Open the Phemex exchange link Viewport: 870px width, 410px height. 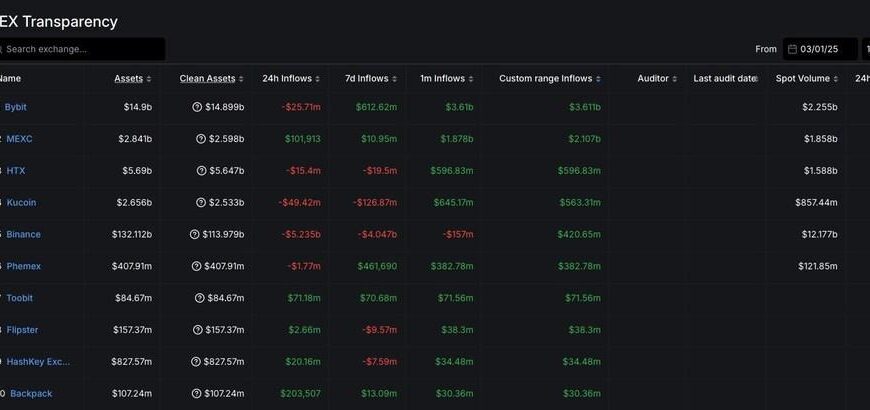coord(23,266)
